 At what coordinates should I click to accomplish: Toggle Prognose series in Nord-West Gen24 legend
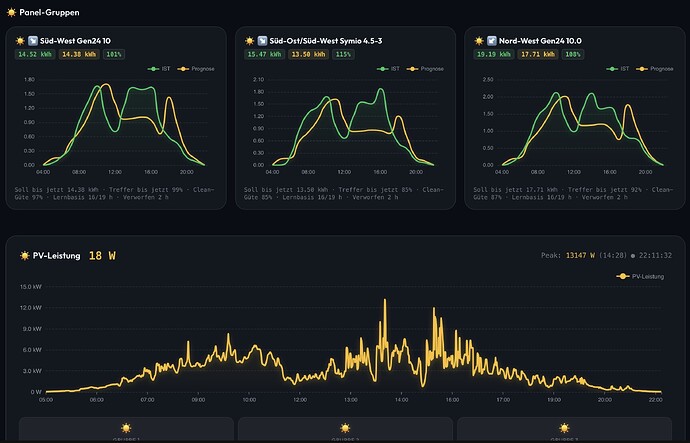(x=655, y=69)
